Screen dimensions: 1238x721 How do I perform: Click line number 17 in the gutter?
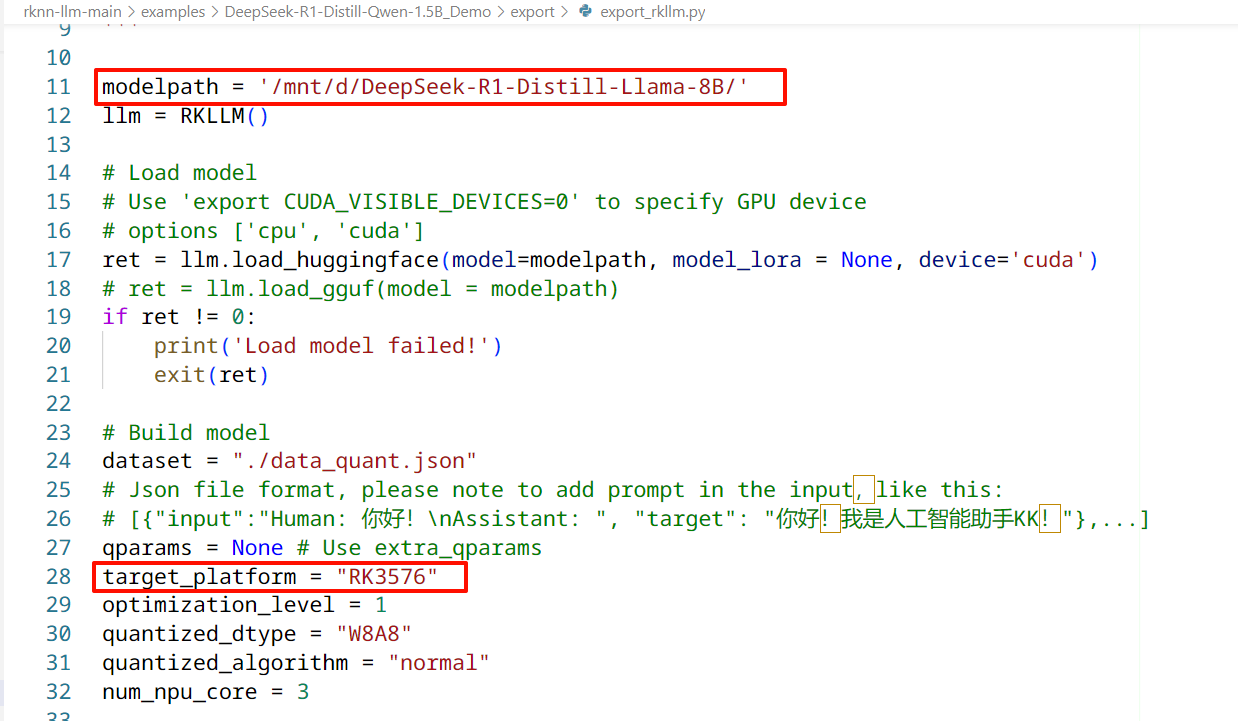point(59,260)
